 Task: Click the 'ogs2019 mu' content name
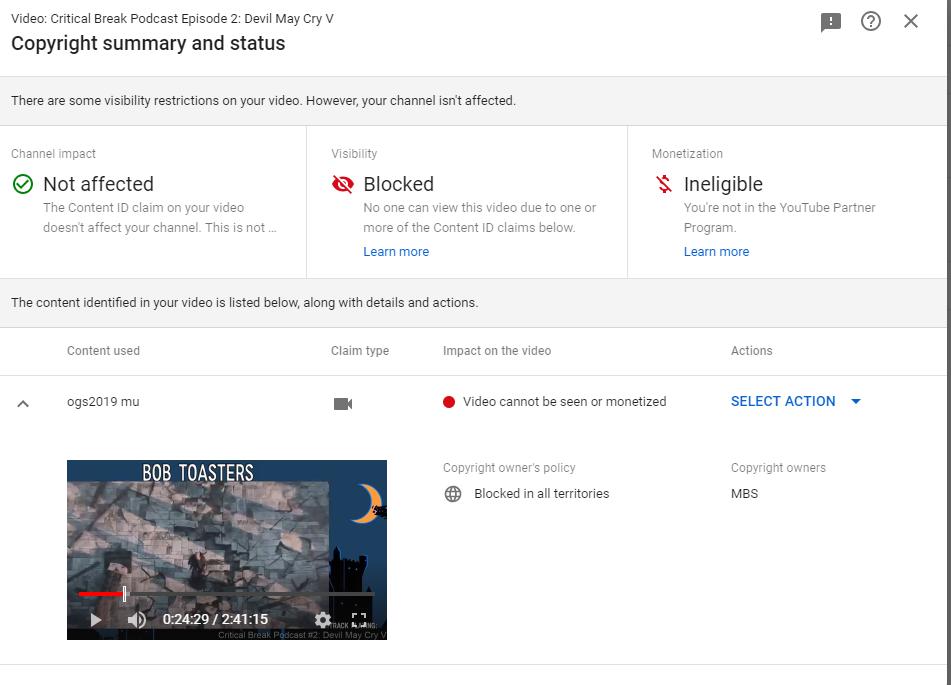point(103,402)
